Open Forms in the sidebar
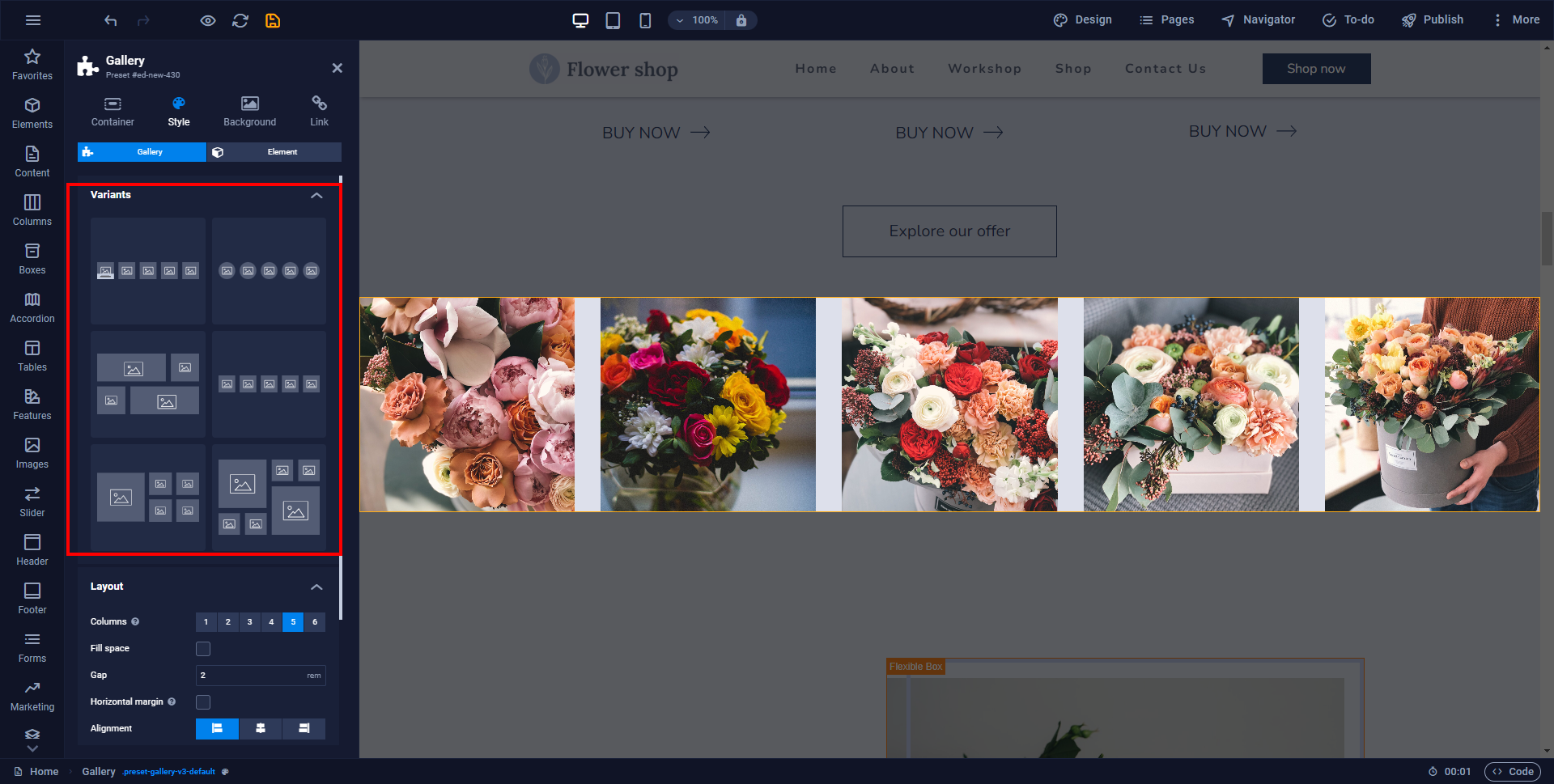 (x=32, y=647)
